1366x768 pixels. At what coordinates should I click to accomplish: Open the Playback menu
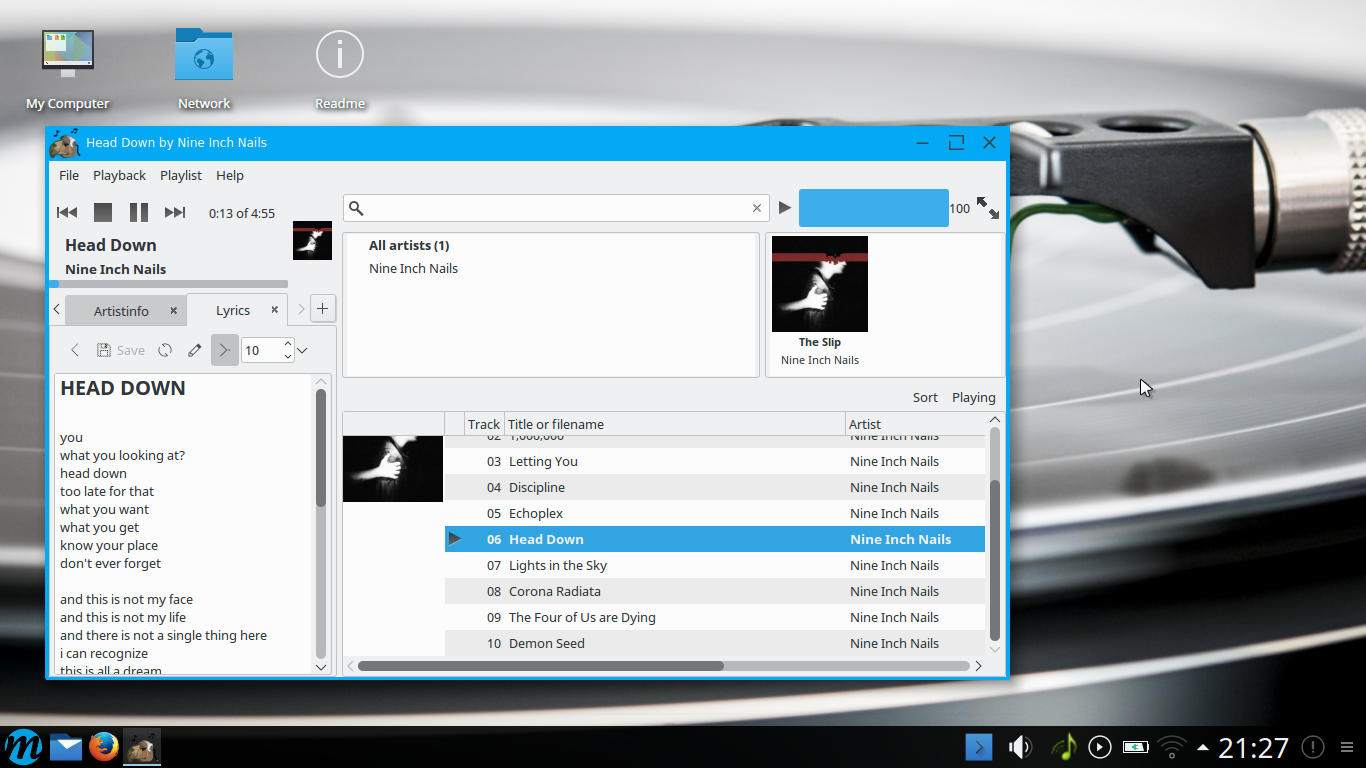[x=119, y=175]
